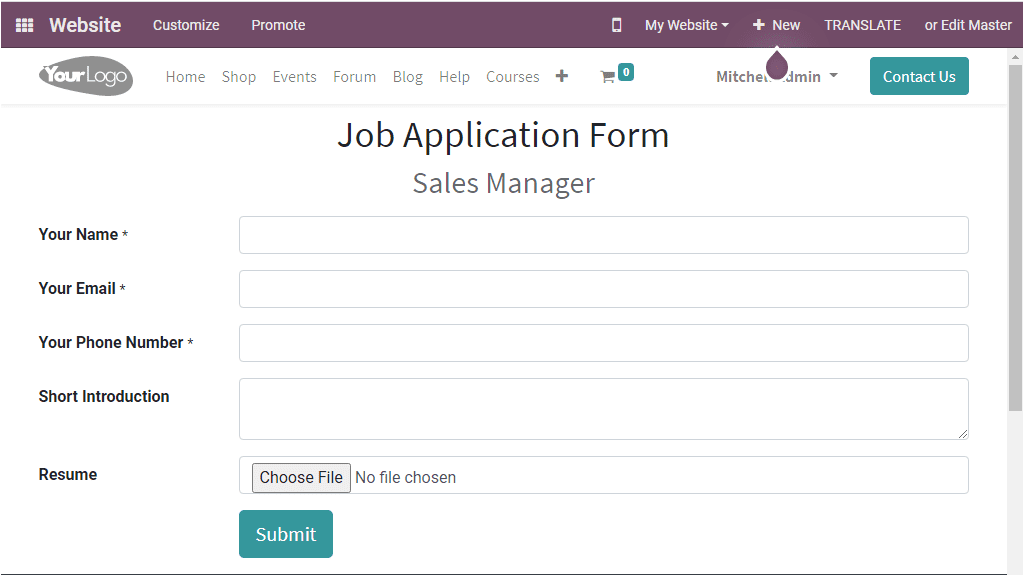
Task: Click the cart item count badge
Action: tap(626, 72)
